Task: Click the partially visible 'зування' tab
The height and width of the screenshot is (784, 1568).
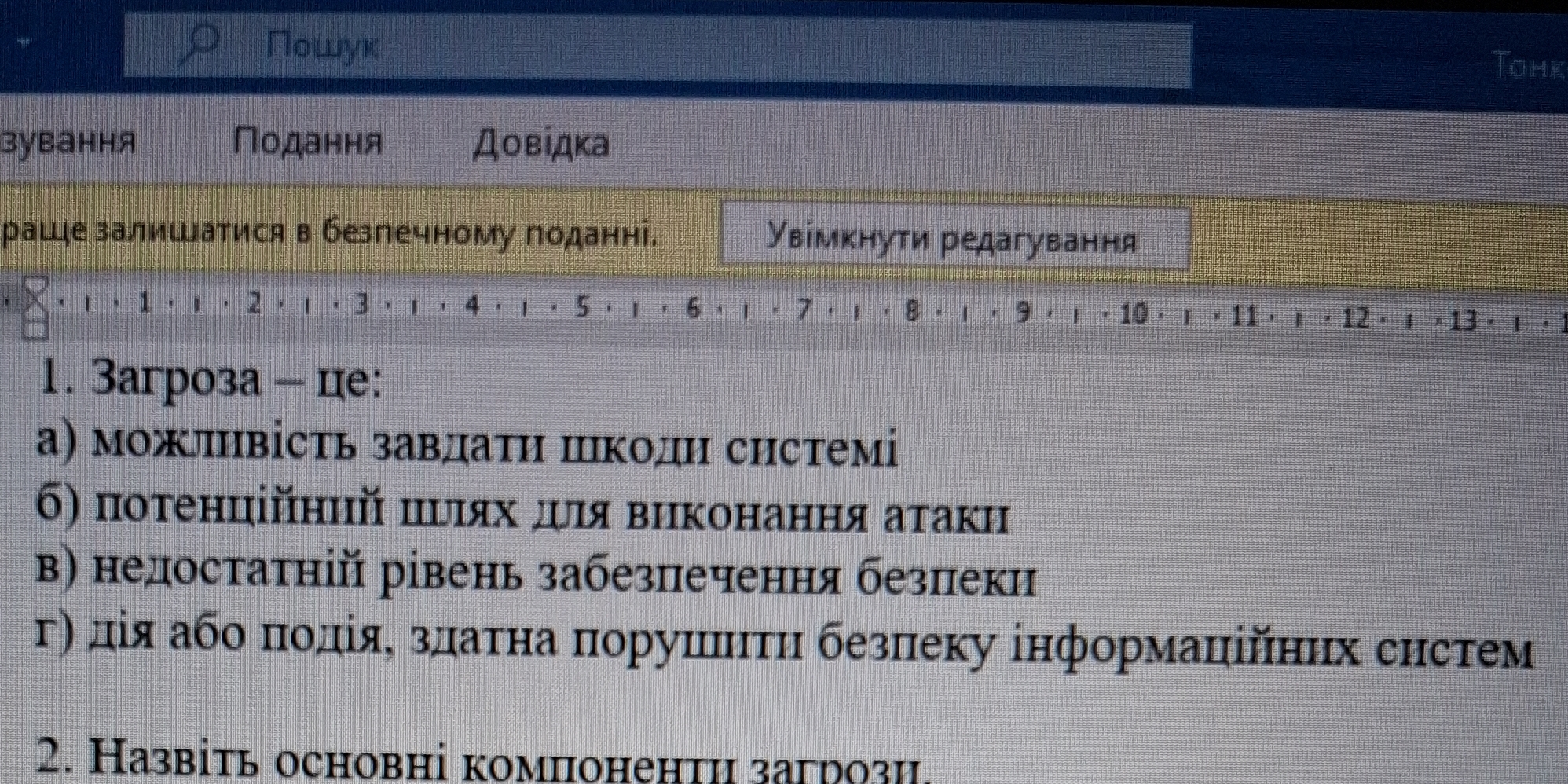Action: (69, 143)
